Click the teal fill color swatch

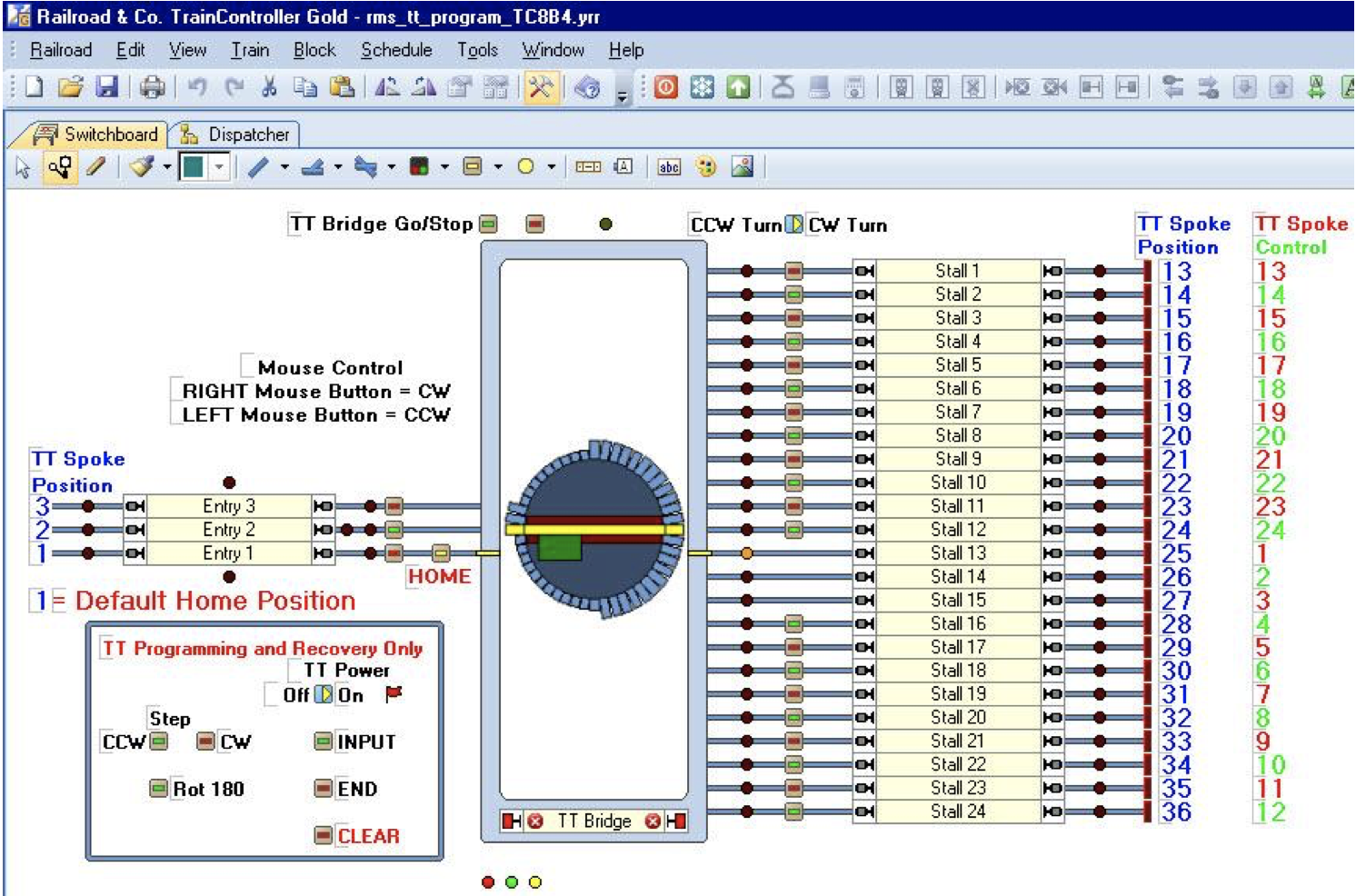[x=193, y=167]
